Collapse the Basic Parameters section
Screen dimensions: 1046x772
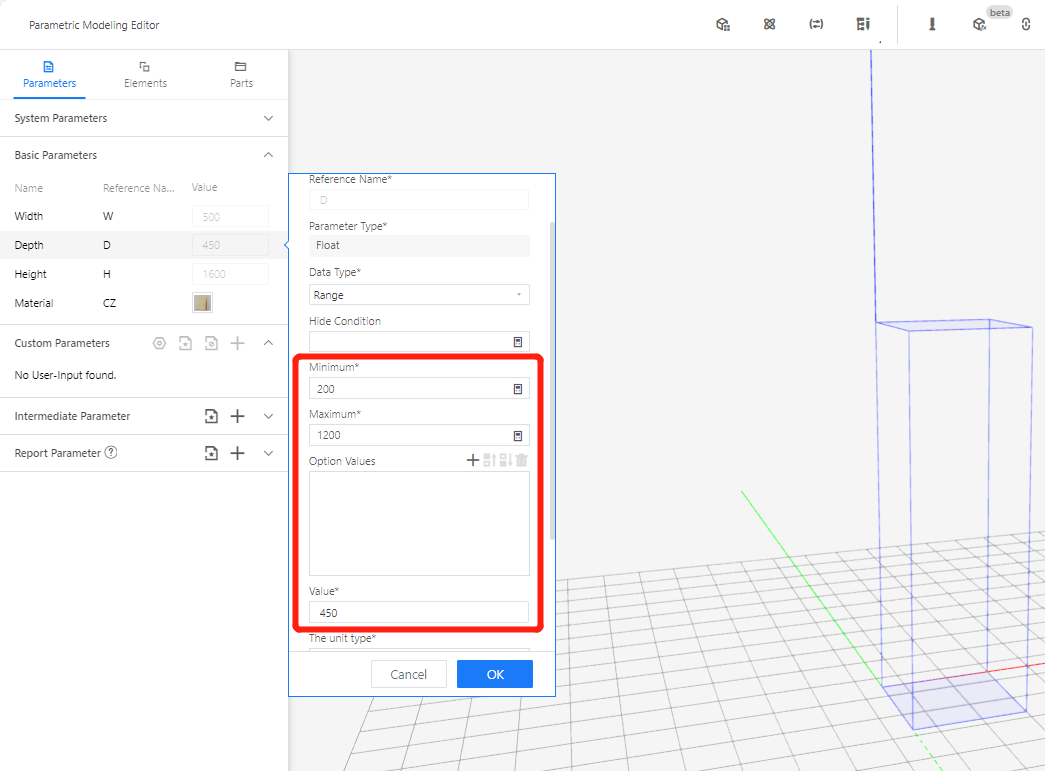268,155
